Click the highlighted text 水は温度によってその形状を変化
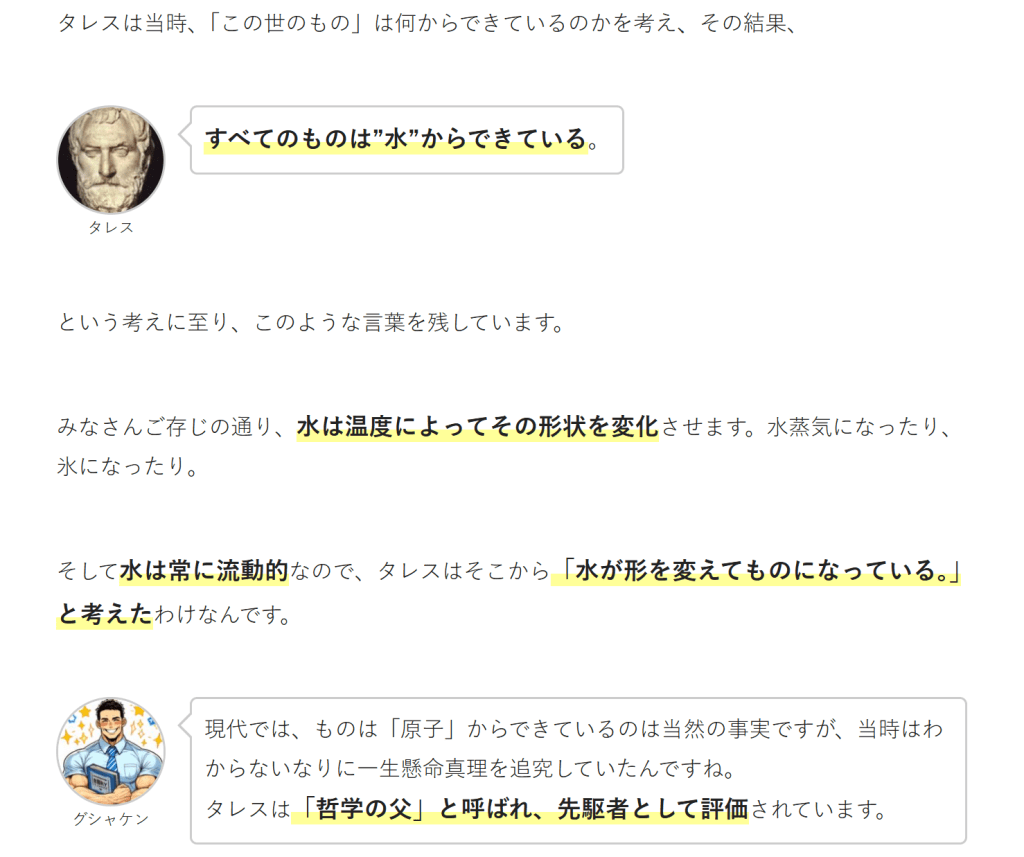 (477, 427)
